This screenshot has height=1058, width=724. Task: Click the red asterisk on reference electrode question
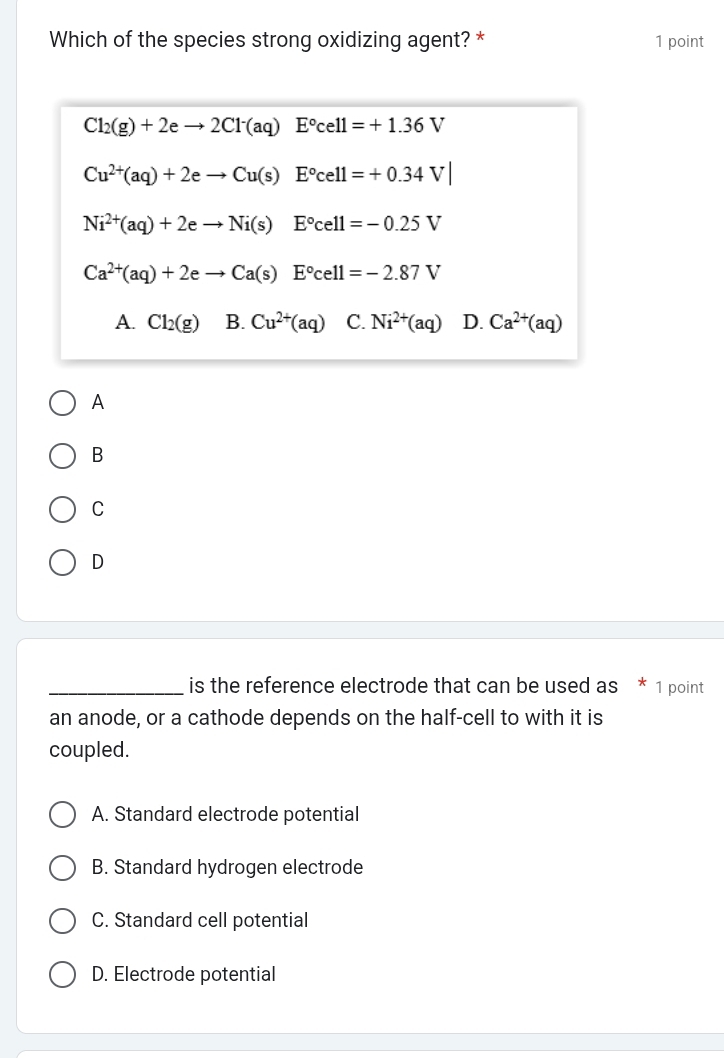641,686
